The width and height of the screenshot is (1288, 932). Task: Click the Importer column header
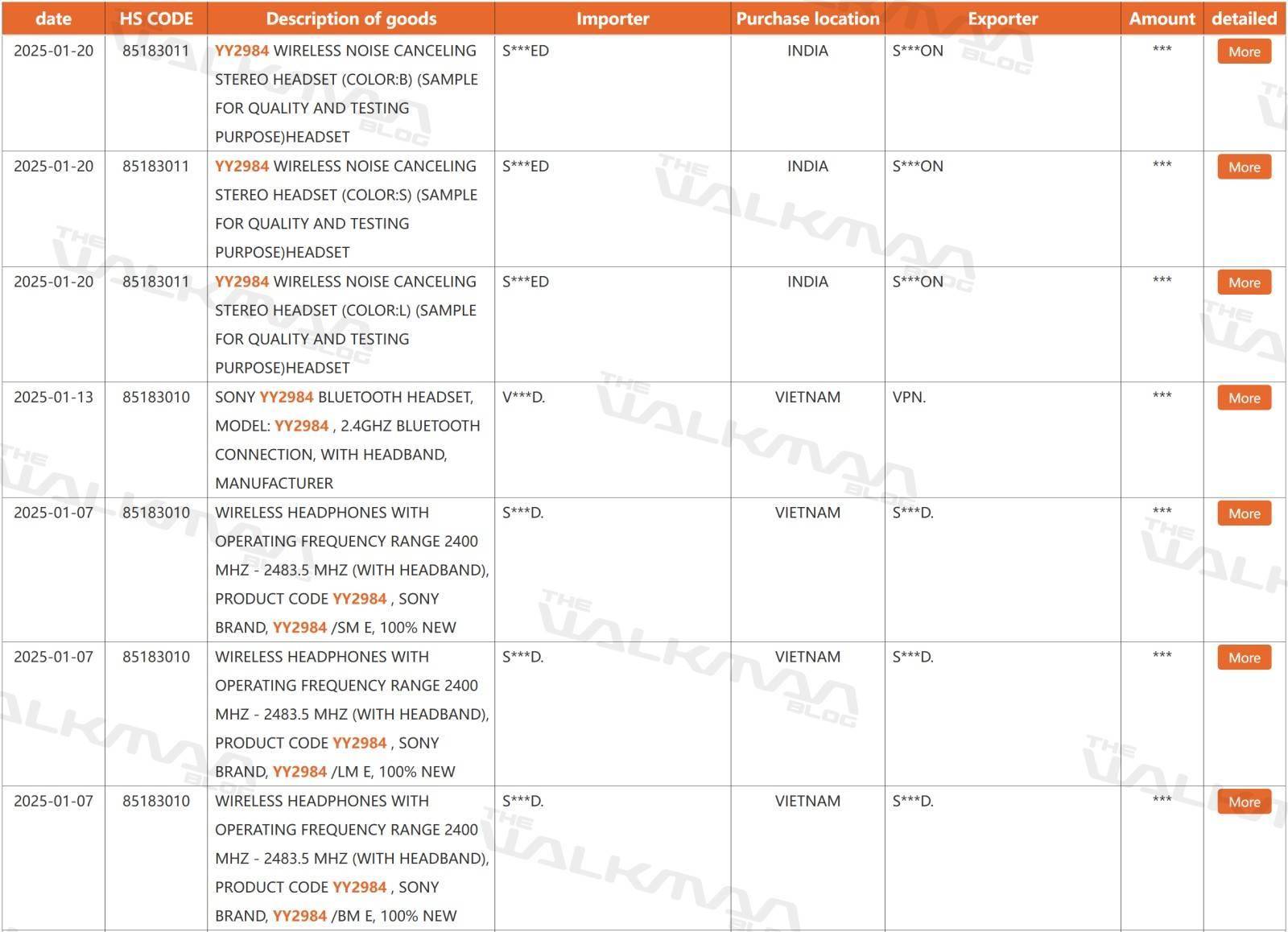[613, 19]
